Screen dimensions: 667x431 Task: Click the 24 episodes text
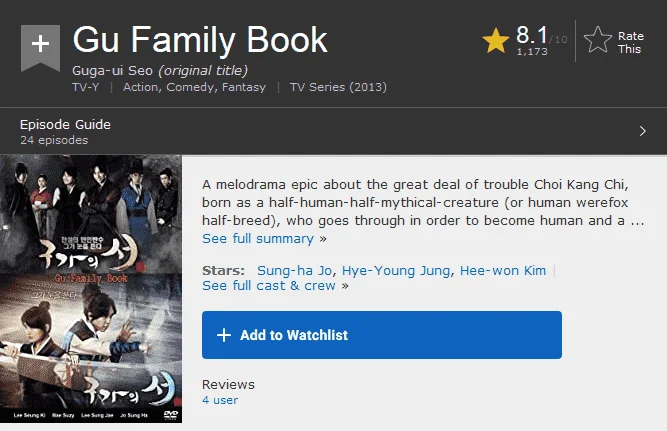[x=54, y=140]
